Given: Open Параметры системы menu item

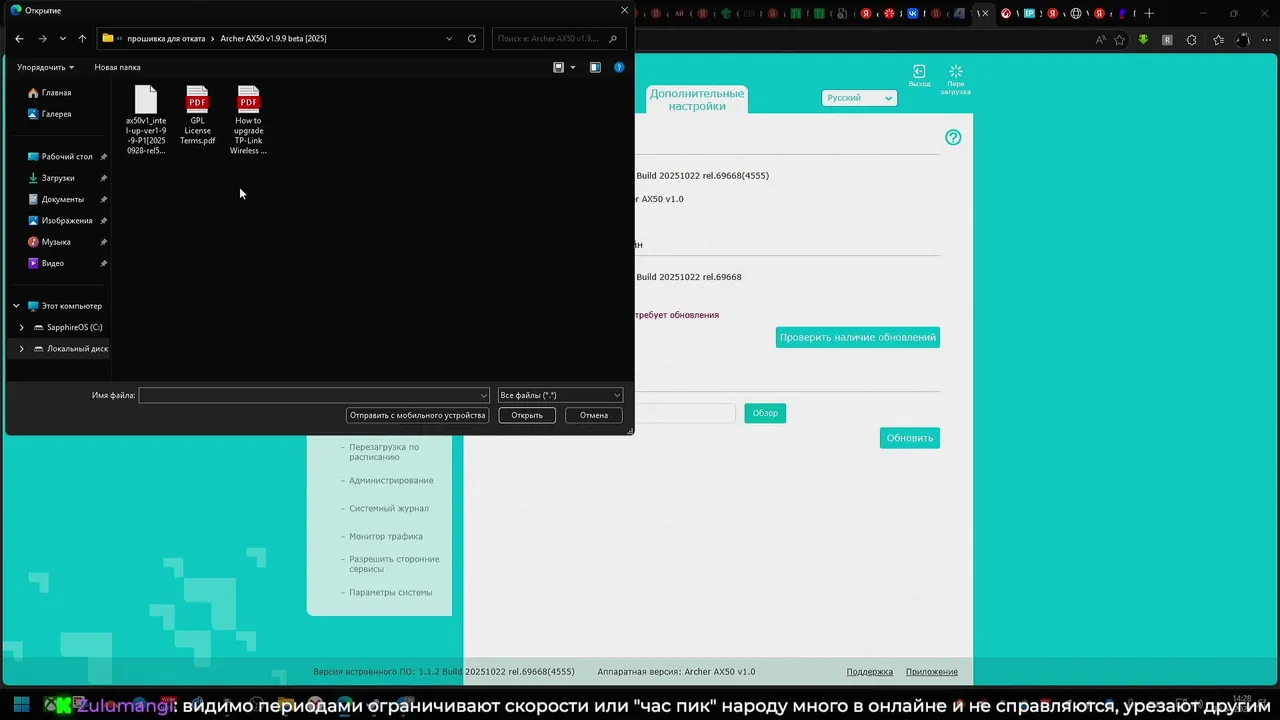Looking at the screenshot, I should coord(391,592).
